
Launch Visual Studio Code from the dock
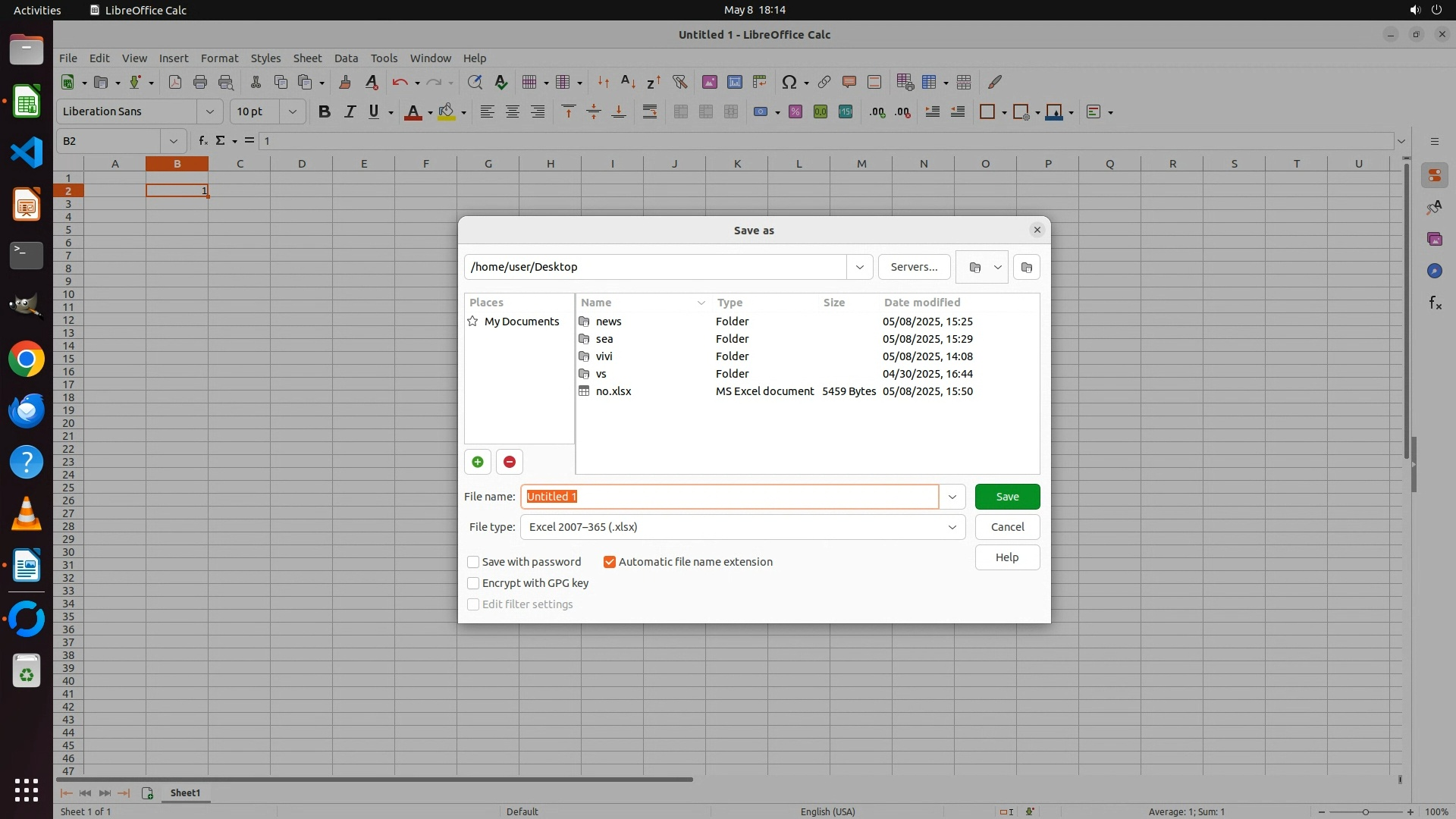point(27,153)
